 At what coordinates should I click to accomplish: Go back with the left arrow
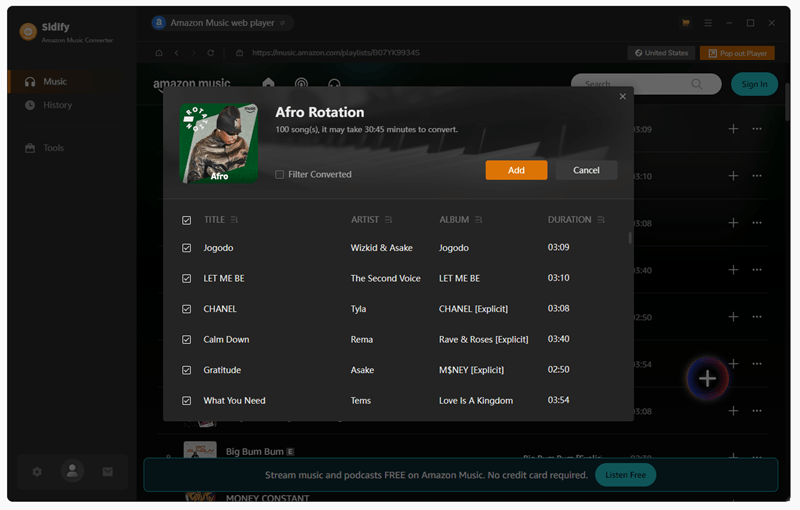point(177,53)
